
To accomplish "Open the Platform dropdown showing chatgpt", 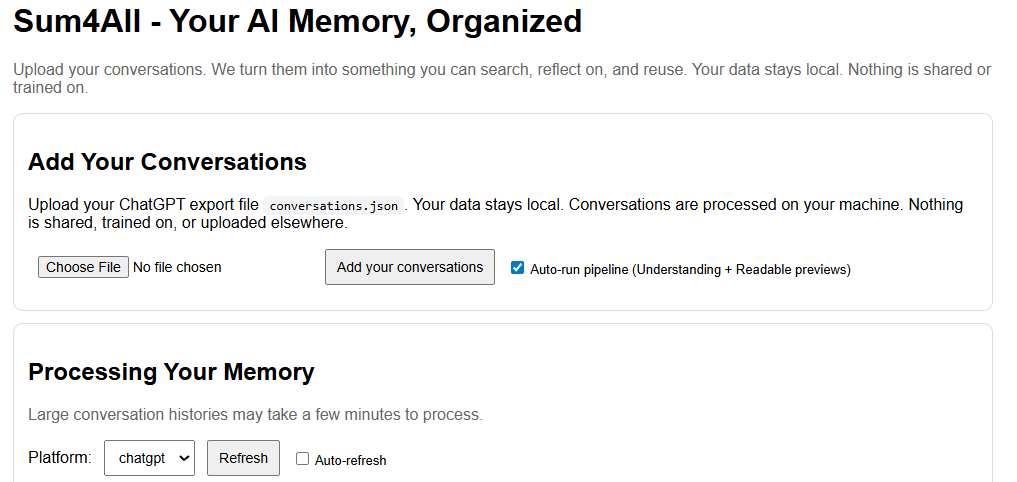I will coord(149,458).
